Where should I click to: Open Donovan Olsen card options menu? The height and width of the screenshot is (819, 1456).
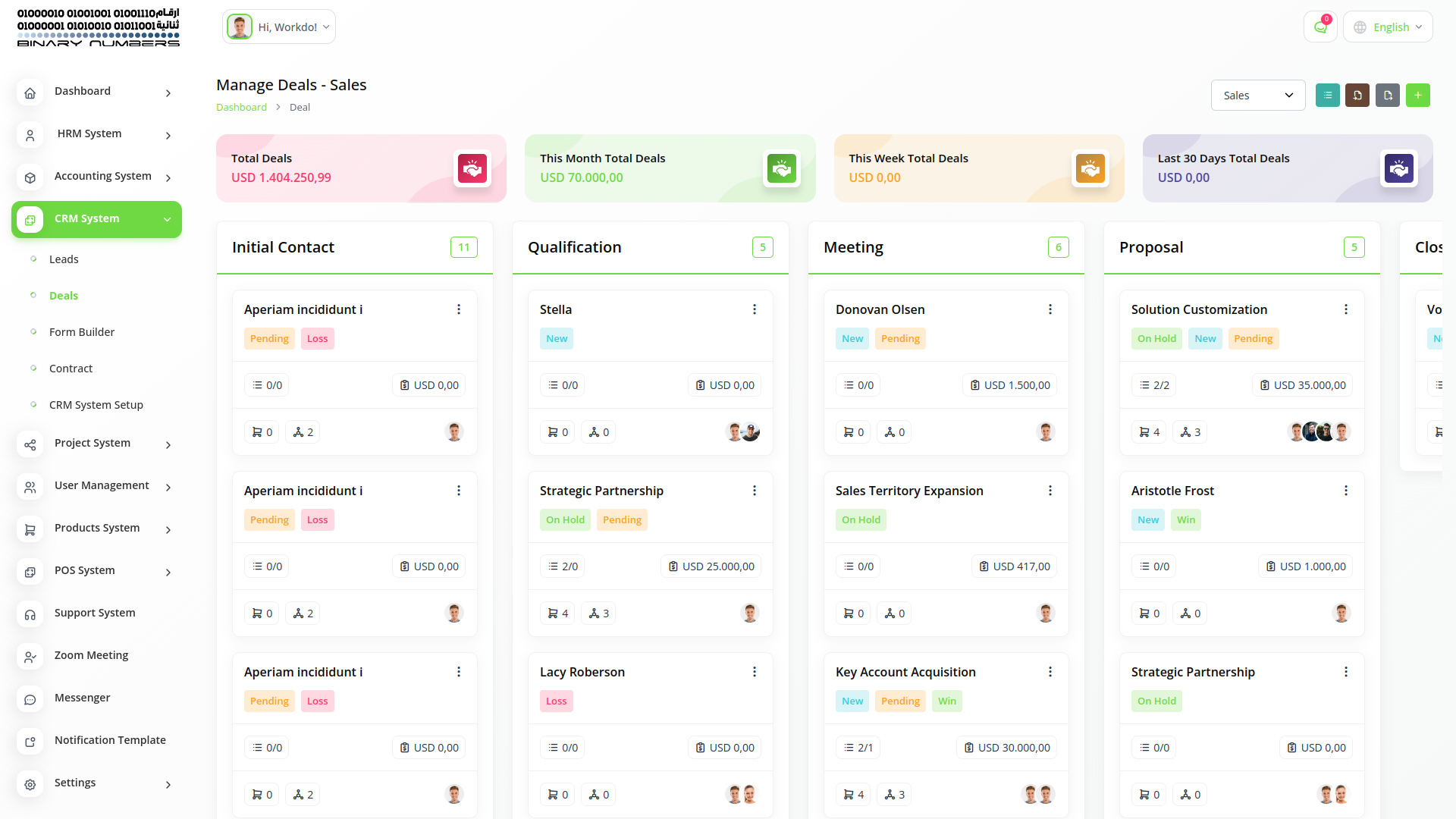(1050, 309)
